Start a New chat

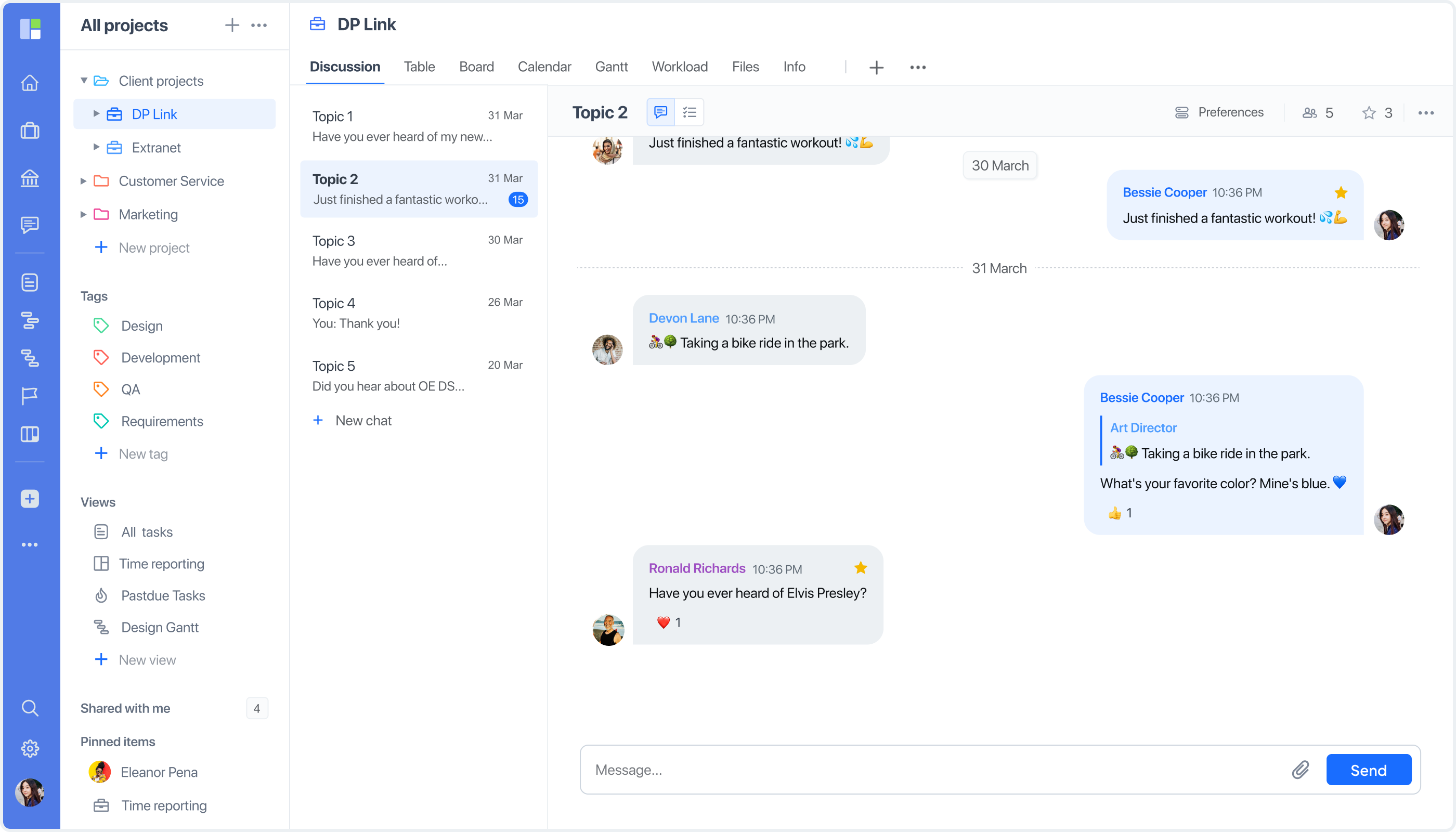(353, 421)
